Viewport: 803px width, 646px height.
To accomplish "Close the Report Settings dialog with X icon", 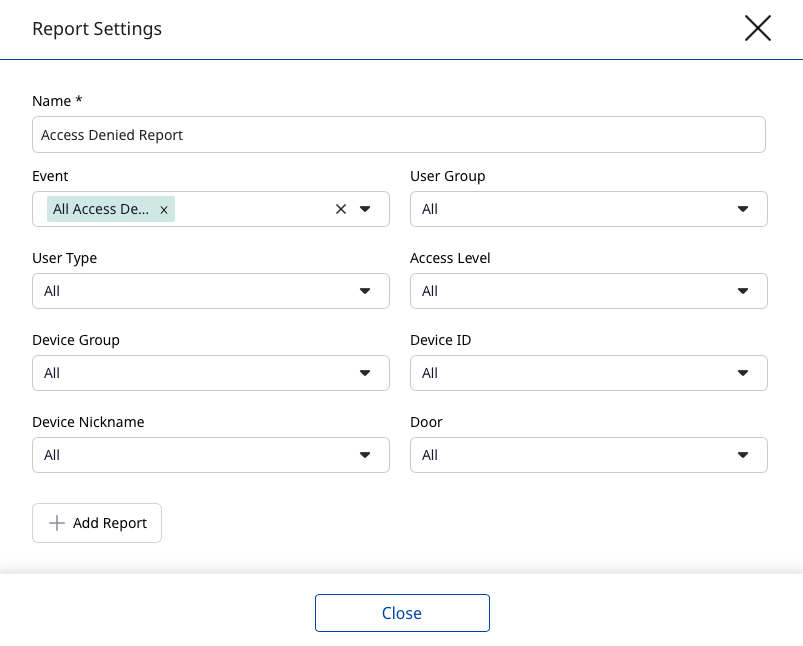I will pos(757,28).
